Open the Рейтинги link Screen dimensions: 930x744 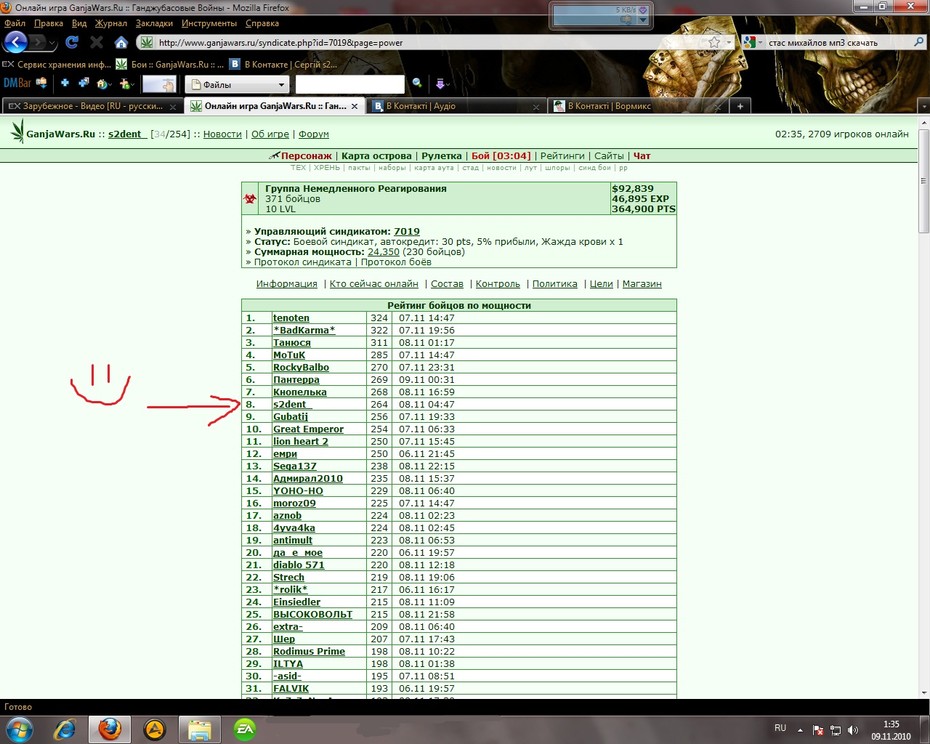click(x=562, y=156)
